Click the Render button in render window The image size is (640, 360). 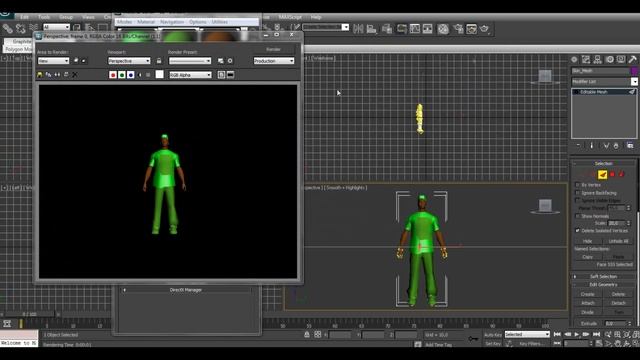click(273, 49)
